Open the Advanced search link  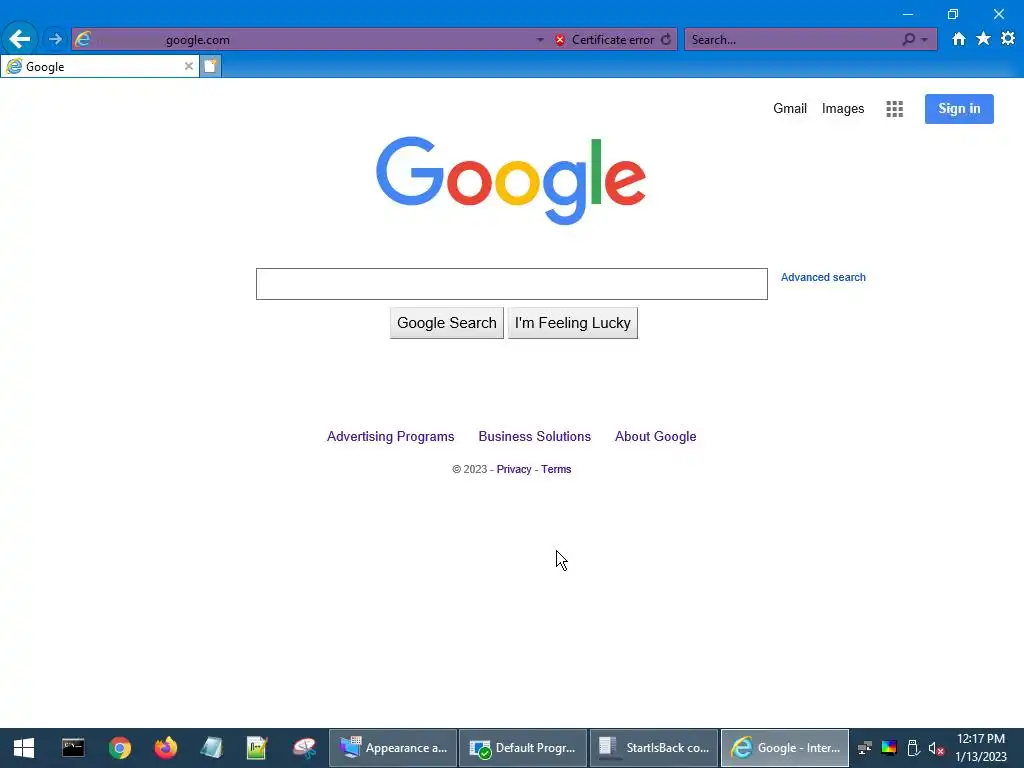pos(823,277)
